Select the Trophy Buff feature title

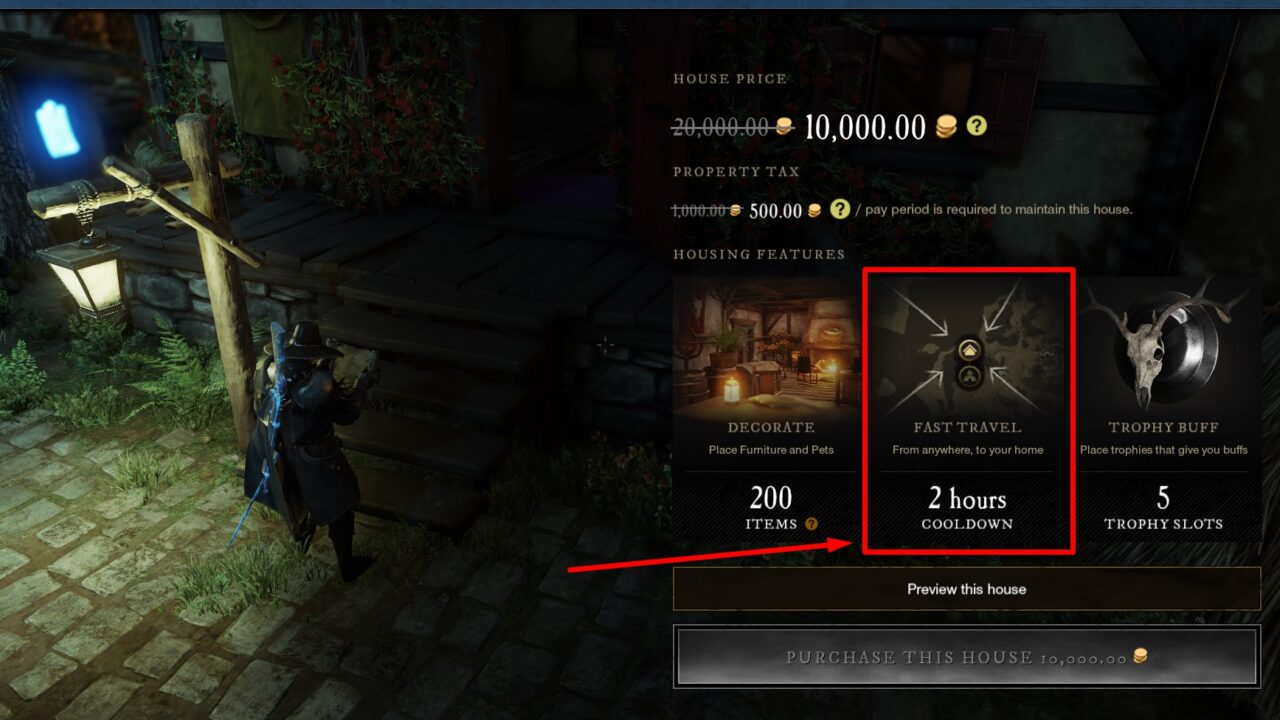[x=1163, y=428]
